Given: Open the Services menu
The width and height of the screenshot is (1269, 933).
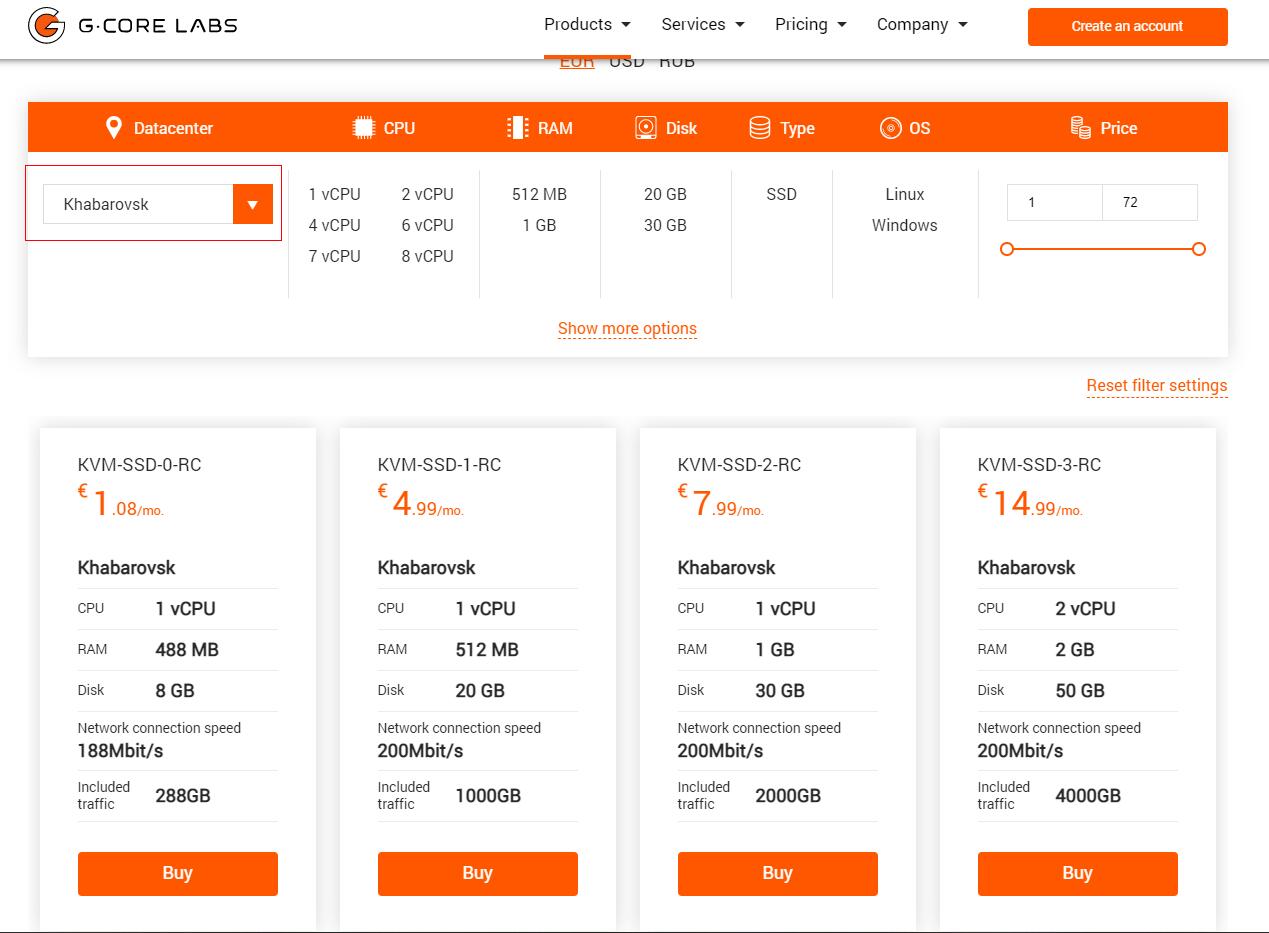Looking at the screenshot, I should click(703, 24).
